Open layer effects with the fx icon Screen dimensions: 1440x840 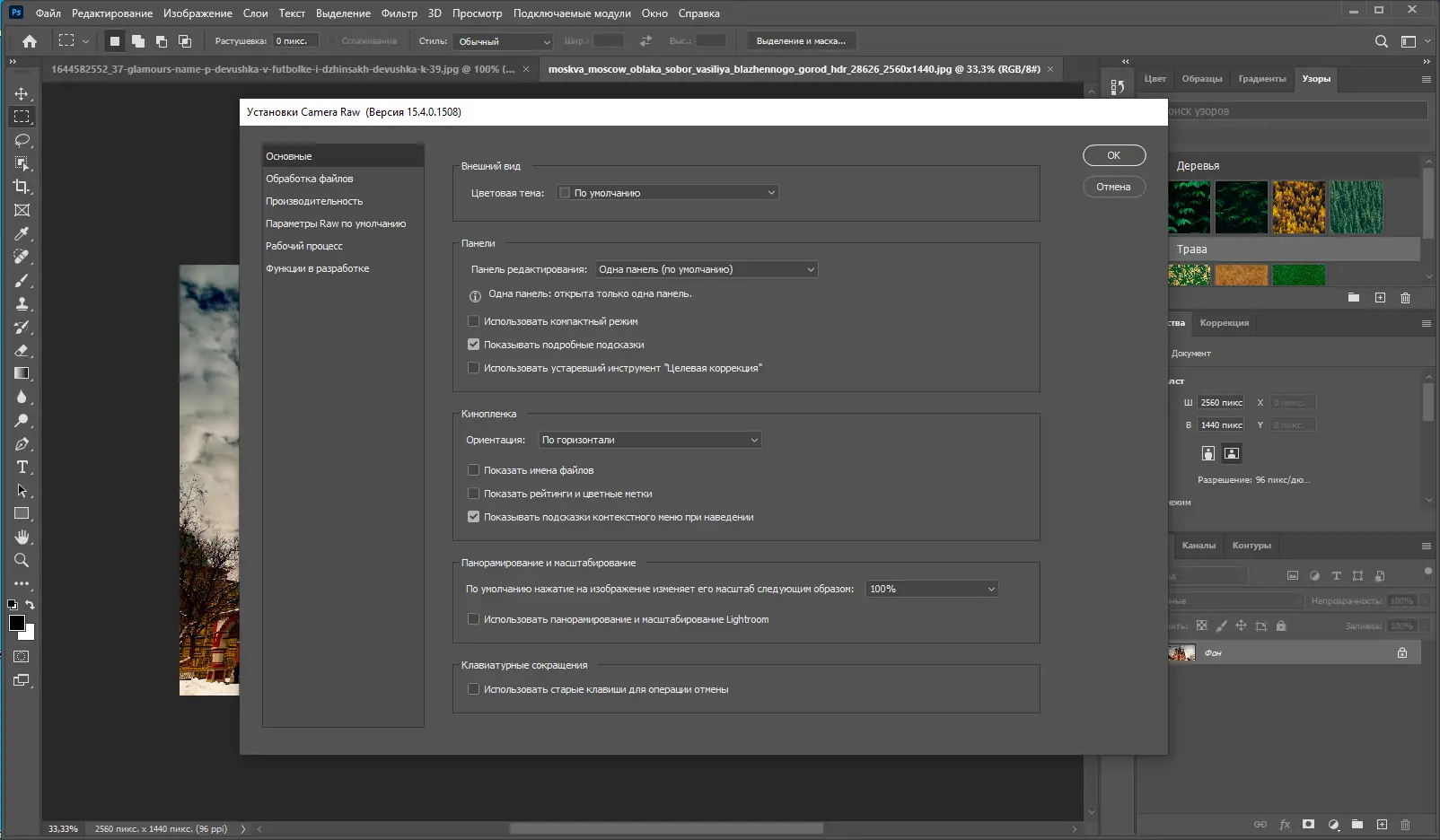click(x=1286, y=822)
